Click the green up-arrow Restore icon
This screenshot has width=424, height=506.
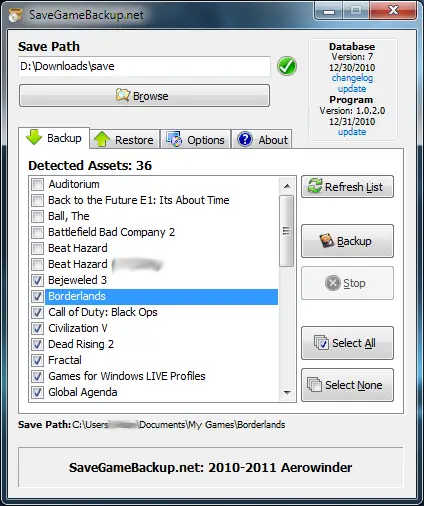tap(102, 139)
